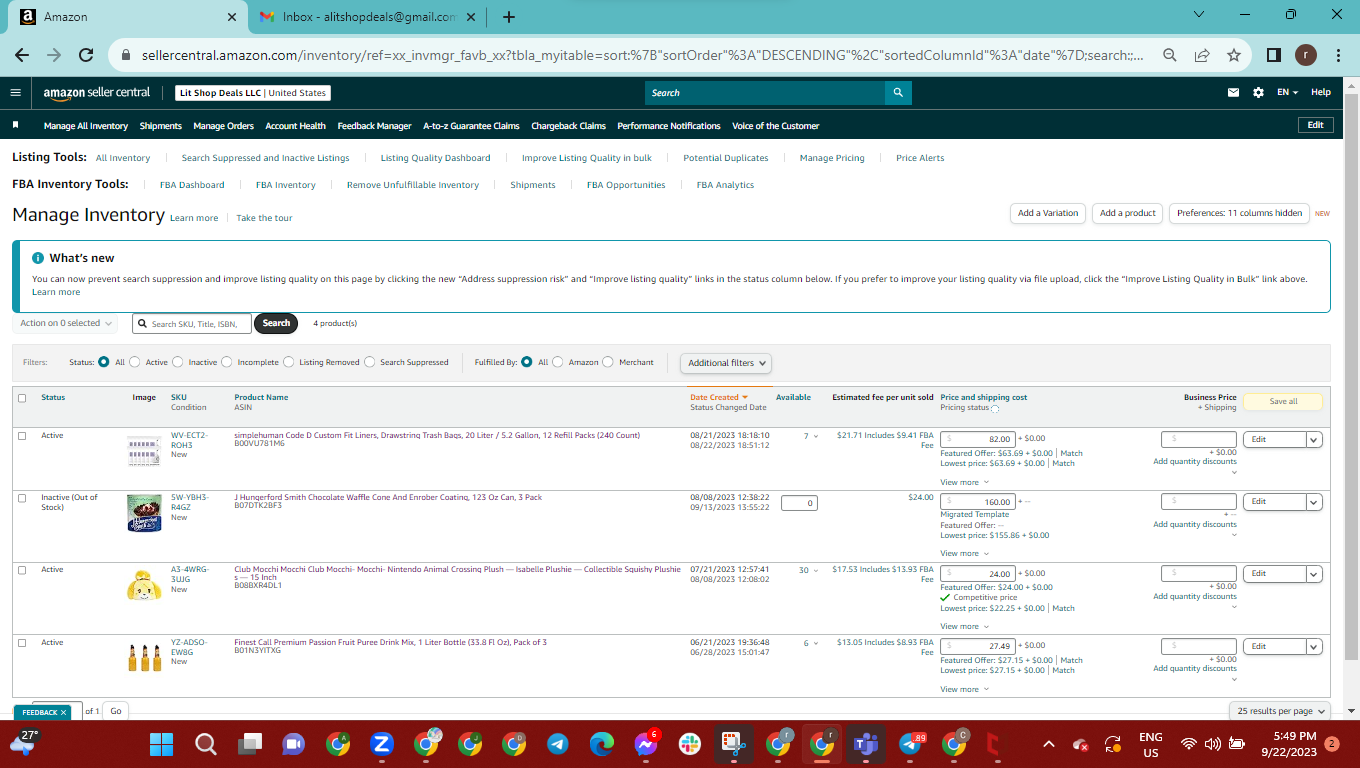The height and width of the screenshot is (768, 1360).
Task: Click the search magnifier button in header
Action: [898, 92]
